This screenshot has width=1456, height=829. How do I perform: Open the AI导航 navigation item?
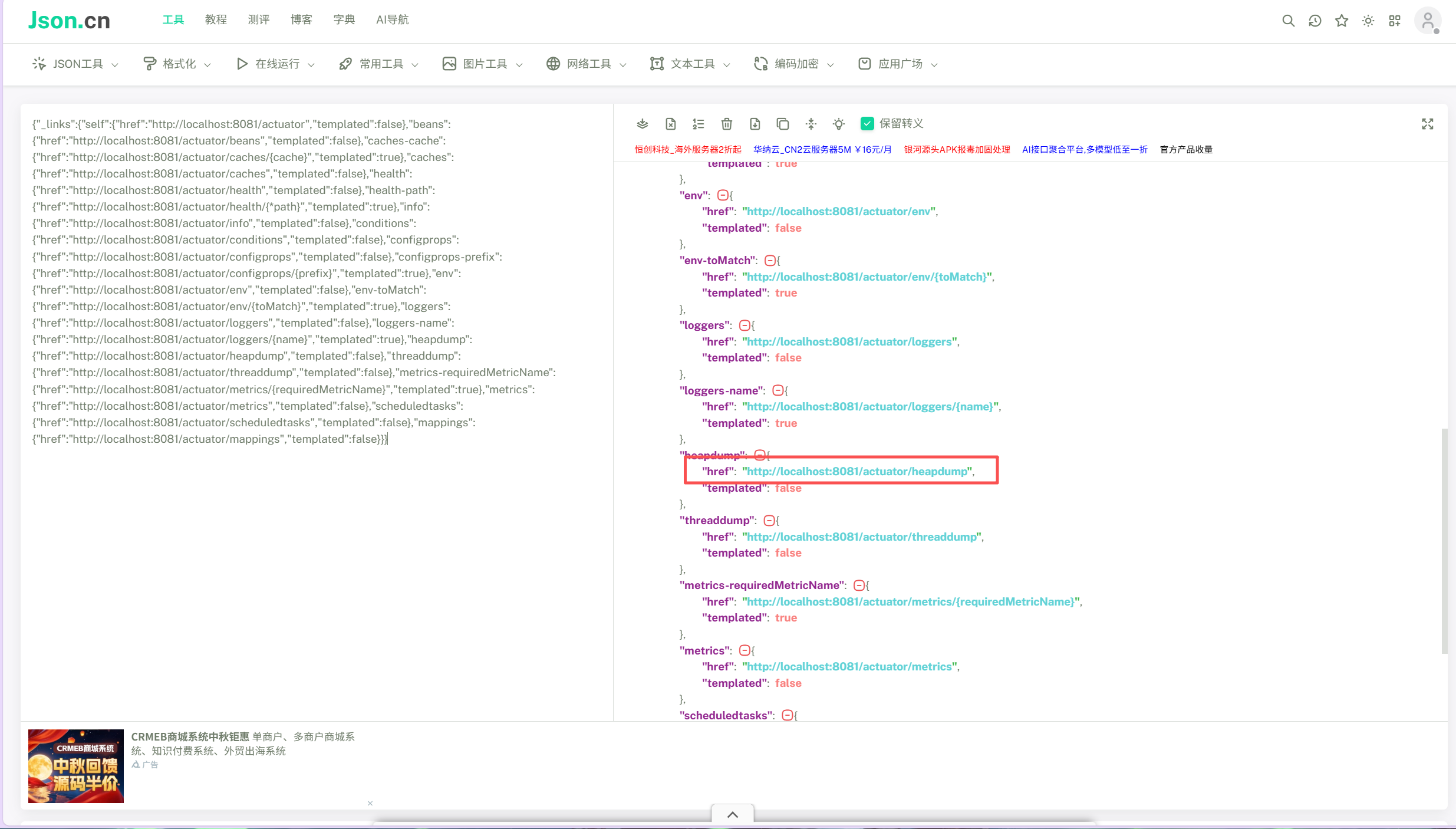coord(392,20)
